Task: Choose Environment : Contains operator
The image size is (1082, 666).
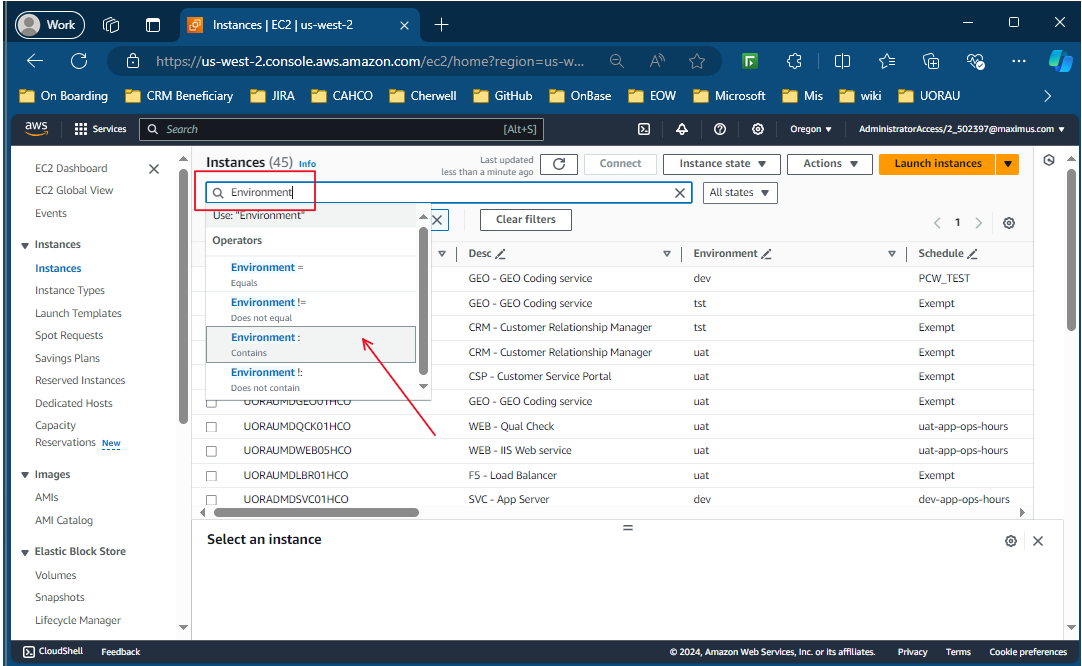Action: pyautogui.click(x=311, y=344)
